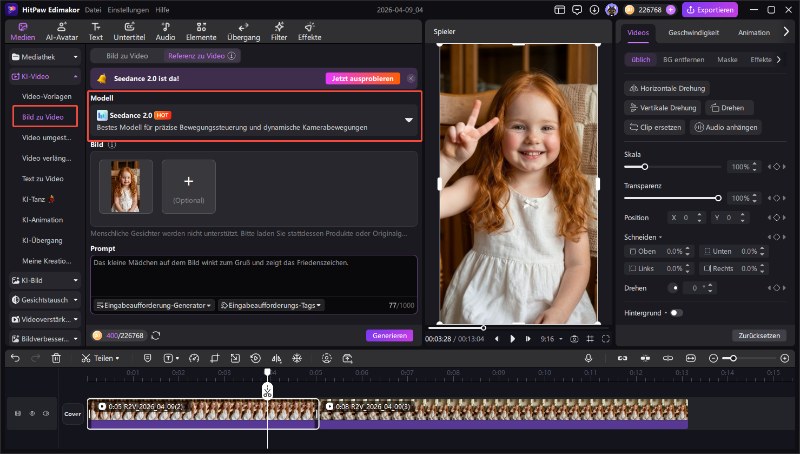This screenshot has width=800, height=454.
Task: Click the undo arrow in timeline toolbar
Action: tap(15, 358)
